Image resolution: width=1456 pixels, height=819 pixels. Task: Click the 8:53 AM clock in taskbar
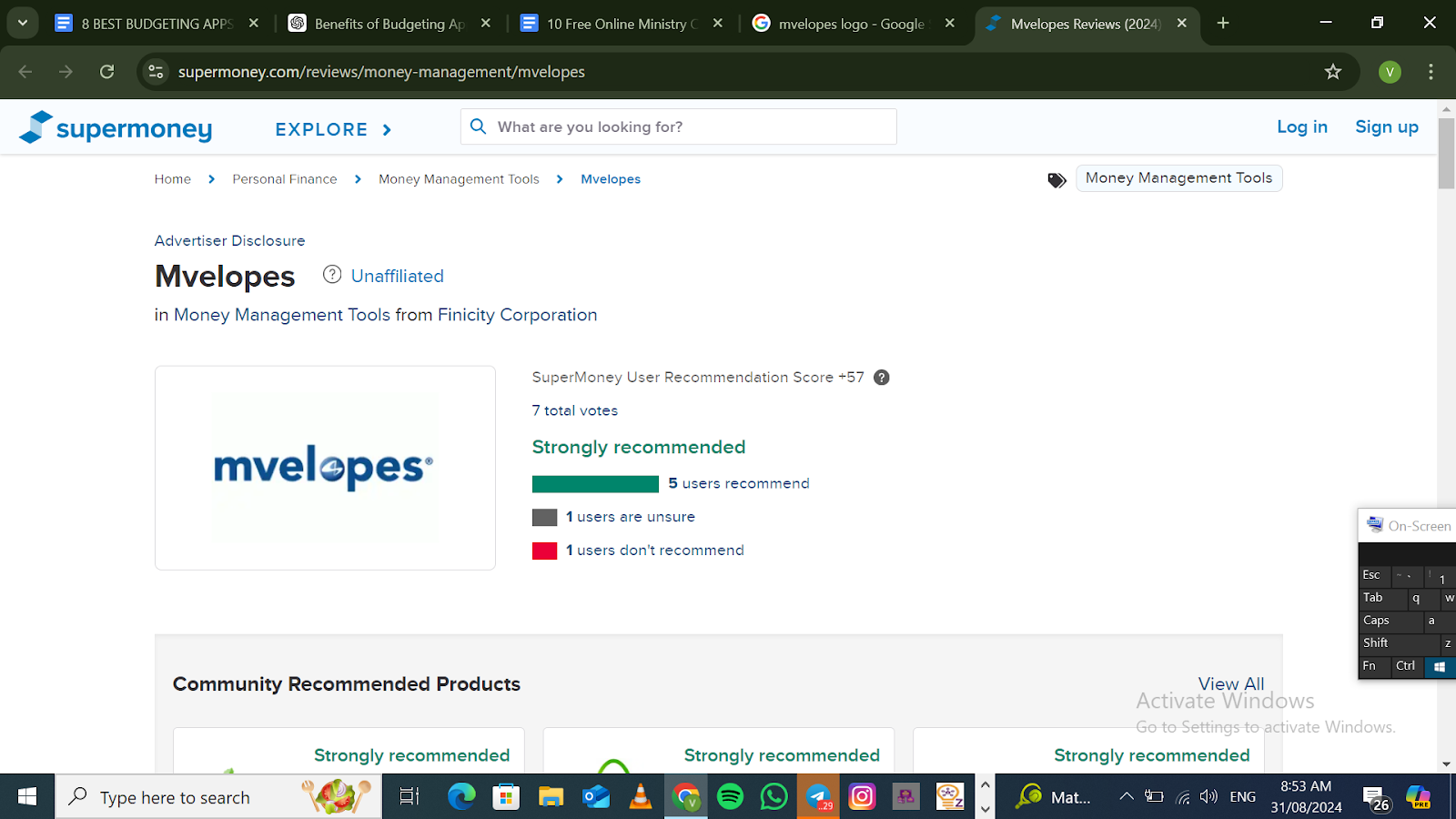pos(1306,786)
